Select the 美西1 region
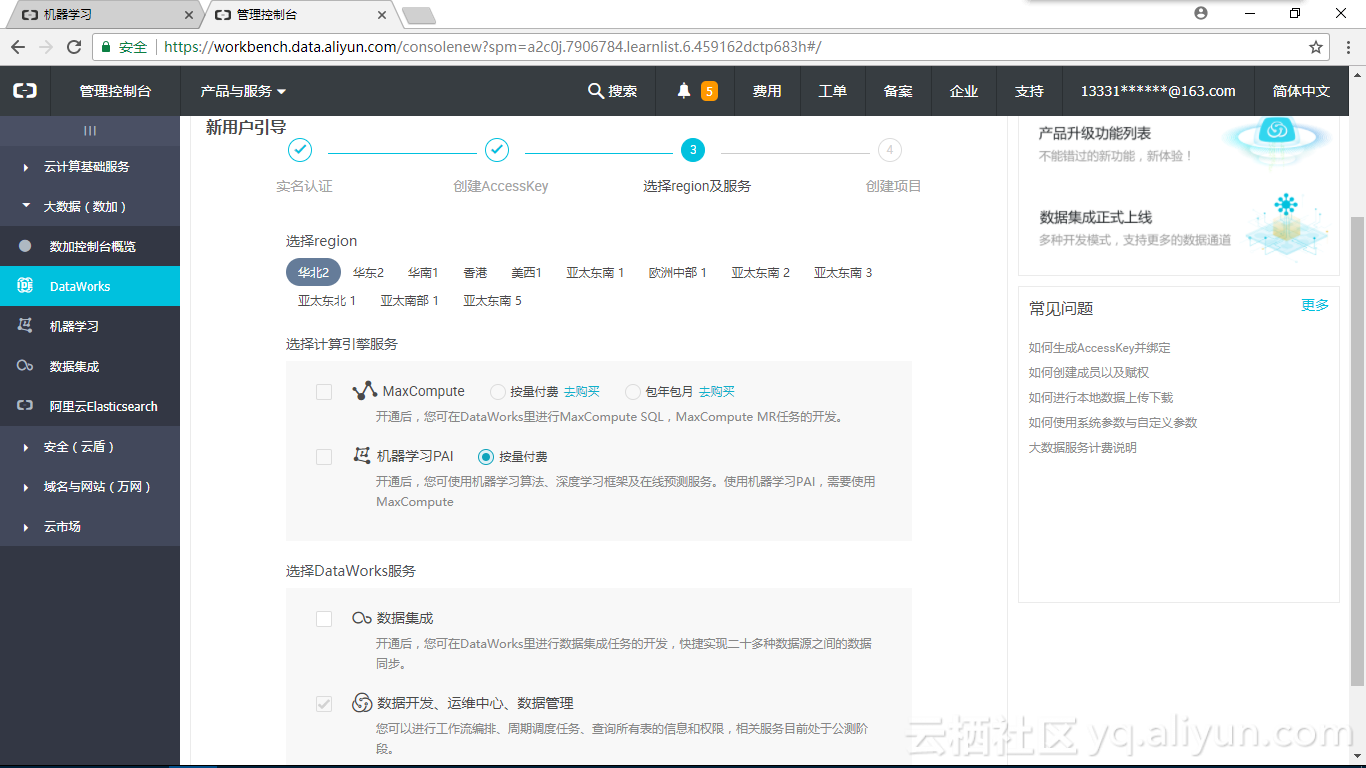 click(x=526, y=273)
